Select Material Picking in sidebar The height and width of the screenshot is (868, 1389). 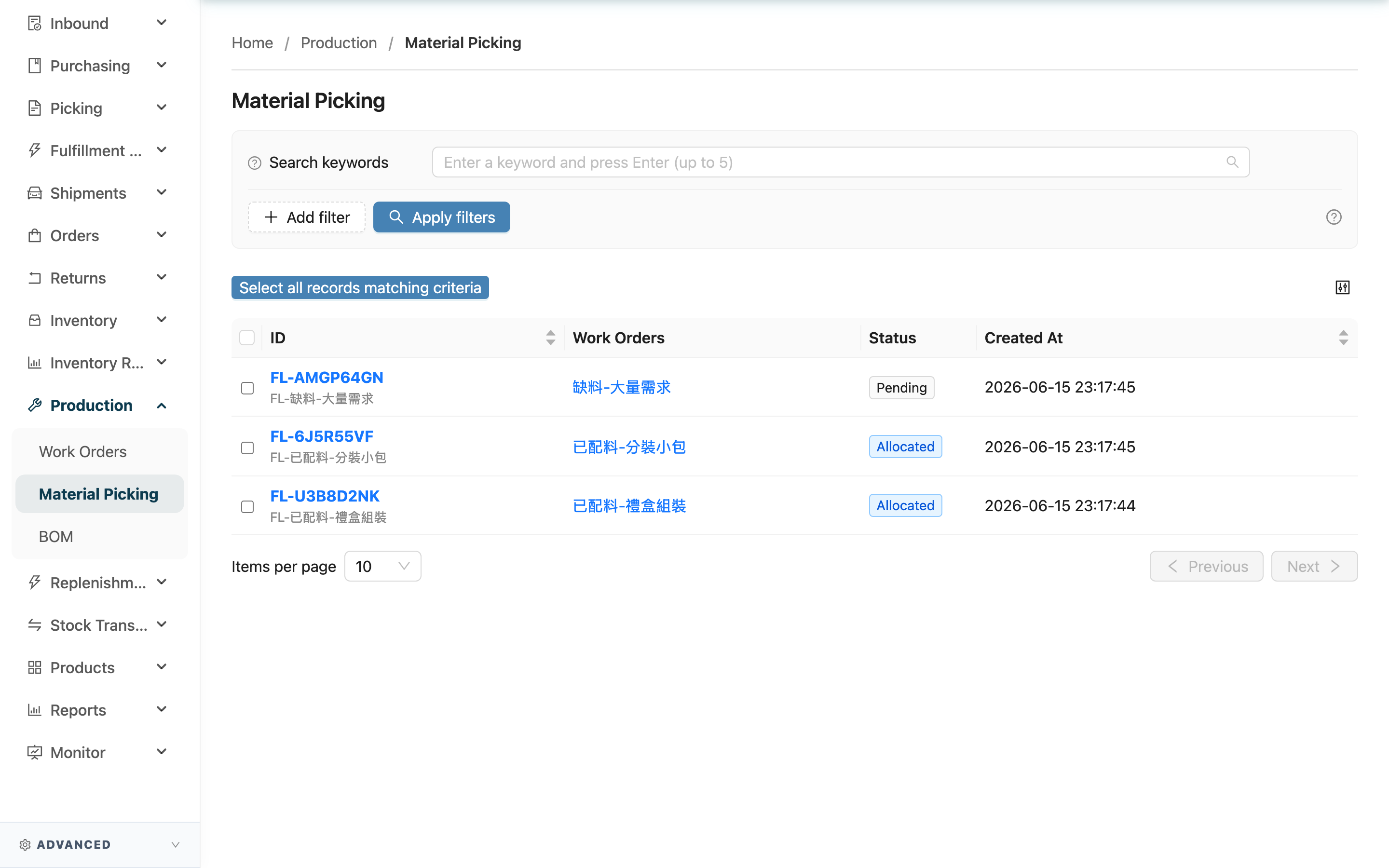pyautogui.click(x=100, y=494)
